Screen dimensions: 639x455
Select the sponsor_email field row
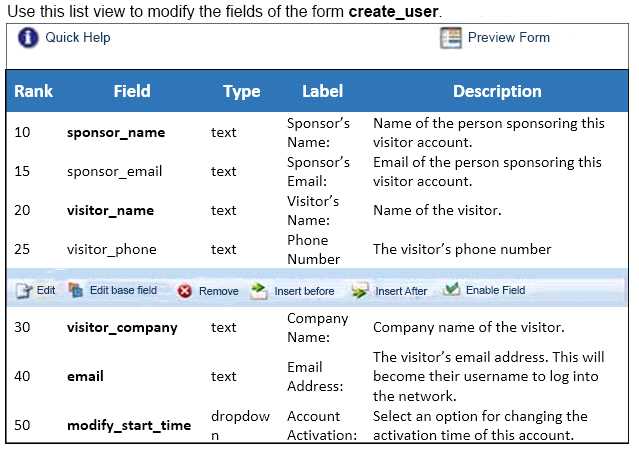[114, 171]
